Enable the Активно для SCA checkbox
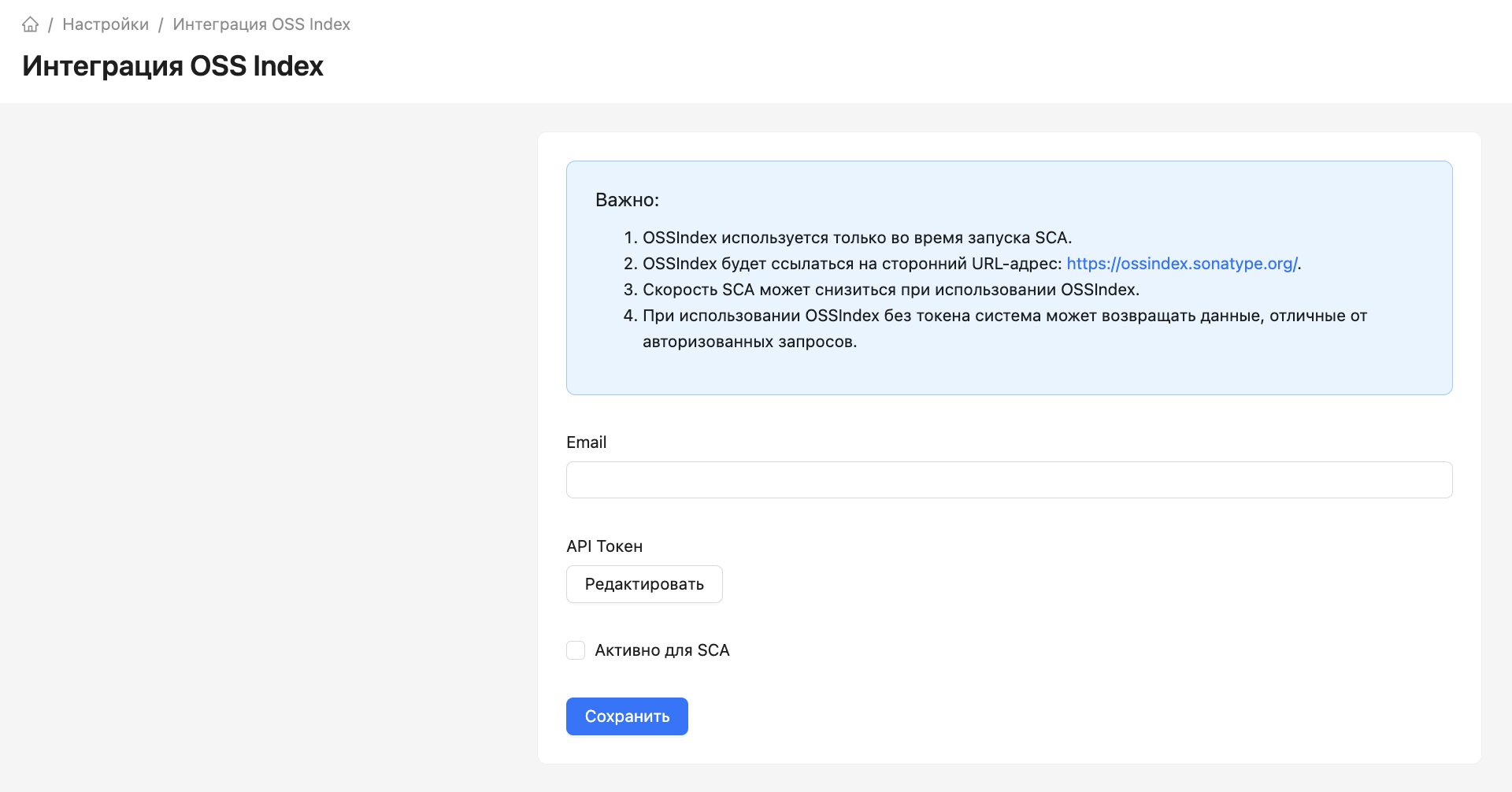 (576, 650)
